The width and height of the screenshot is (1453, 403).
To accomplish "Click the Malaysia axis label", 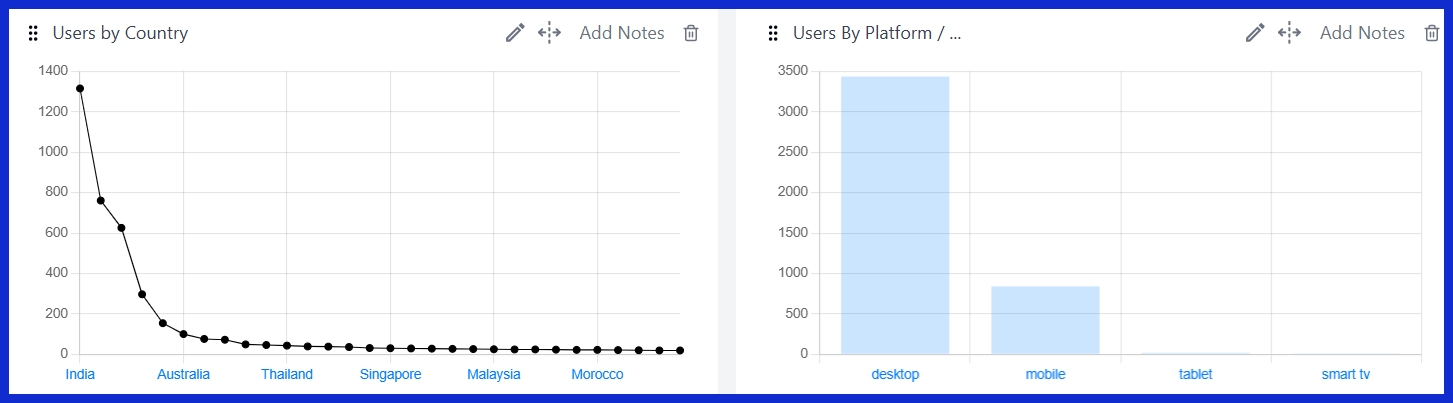I will pos(494,375).
